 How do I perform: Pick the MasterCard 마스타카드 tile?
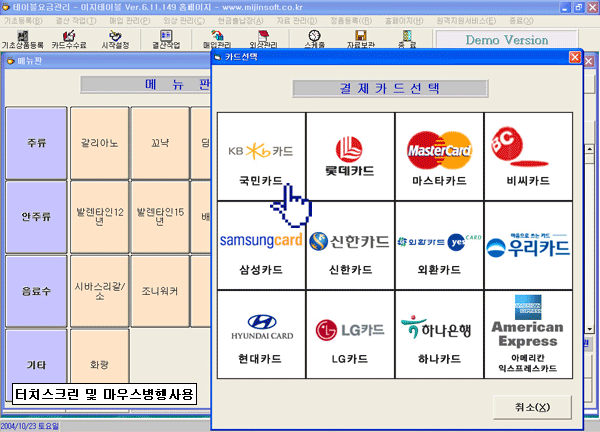[x=439, y=156]
